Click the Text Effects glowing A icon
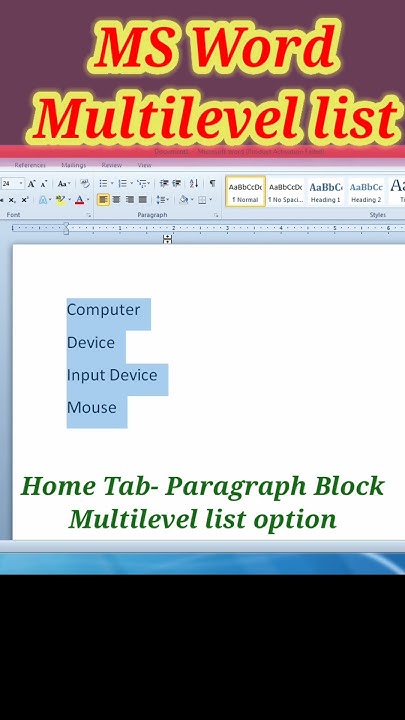 click(43, 200)
